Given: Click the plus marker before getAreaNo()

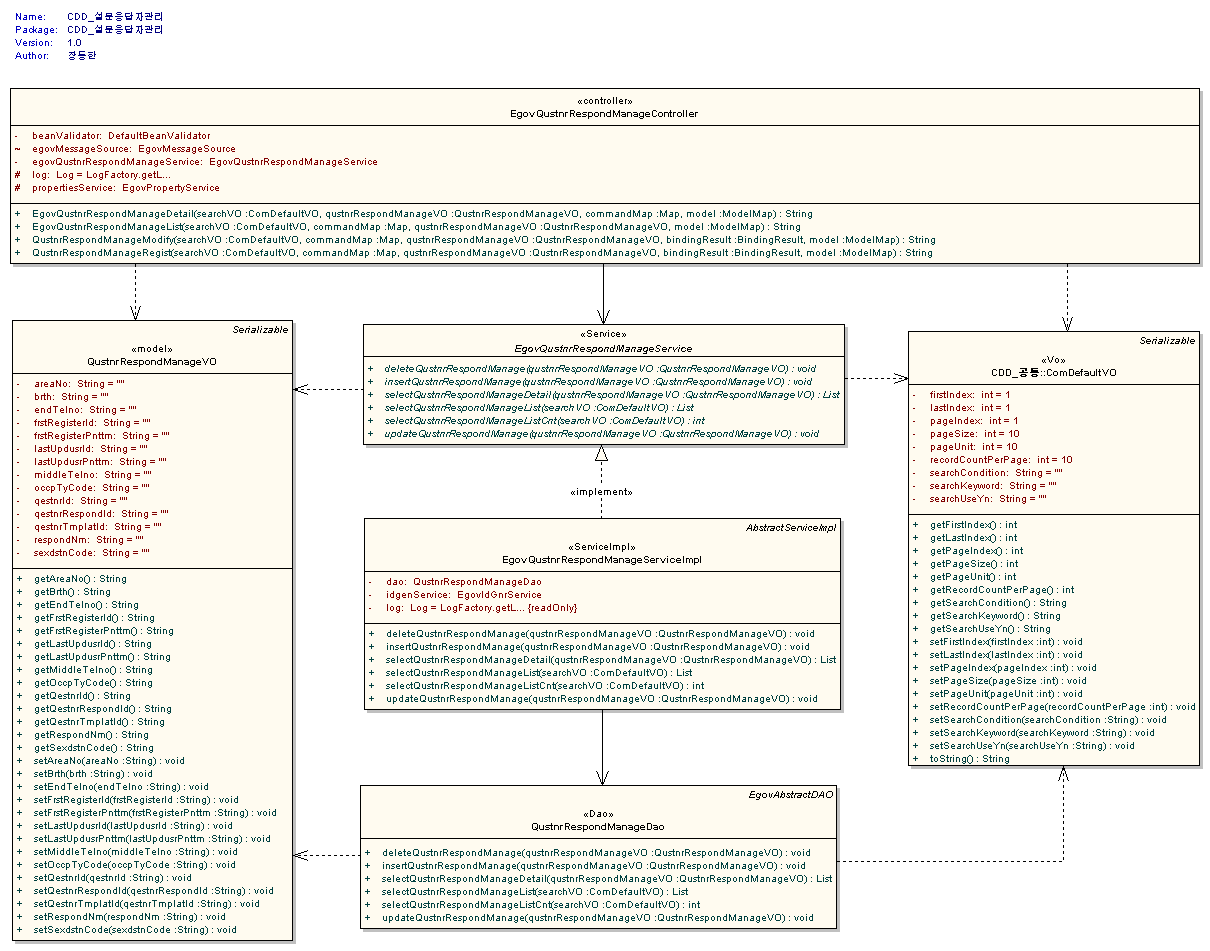Looking at the screenshot, I should [19, 579].
